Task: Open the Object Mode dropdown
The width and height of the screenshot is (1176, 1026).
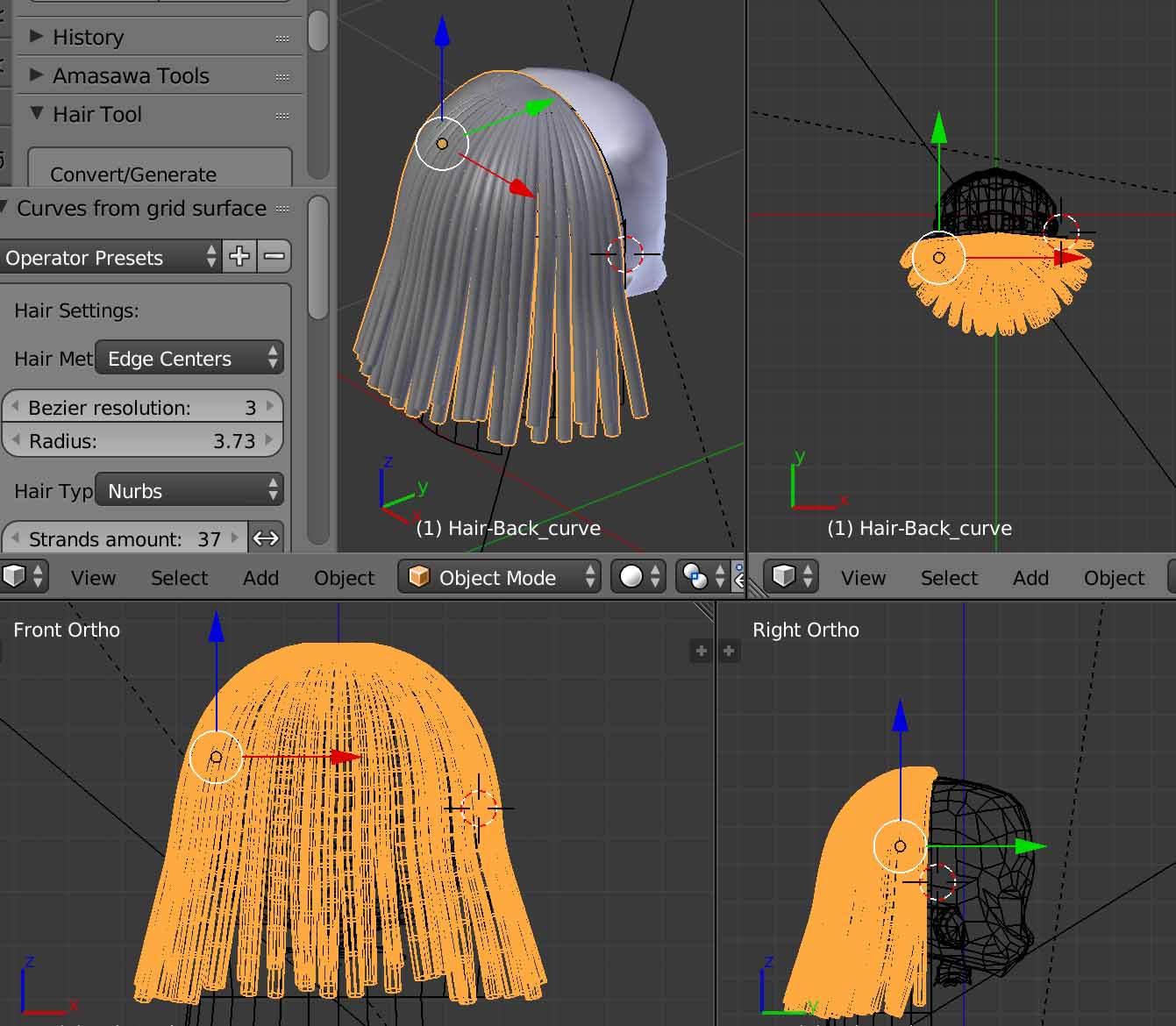Action: pyautogui.click(x=499, y=577)
